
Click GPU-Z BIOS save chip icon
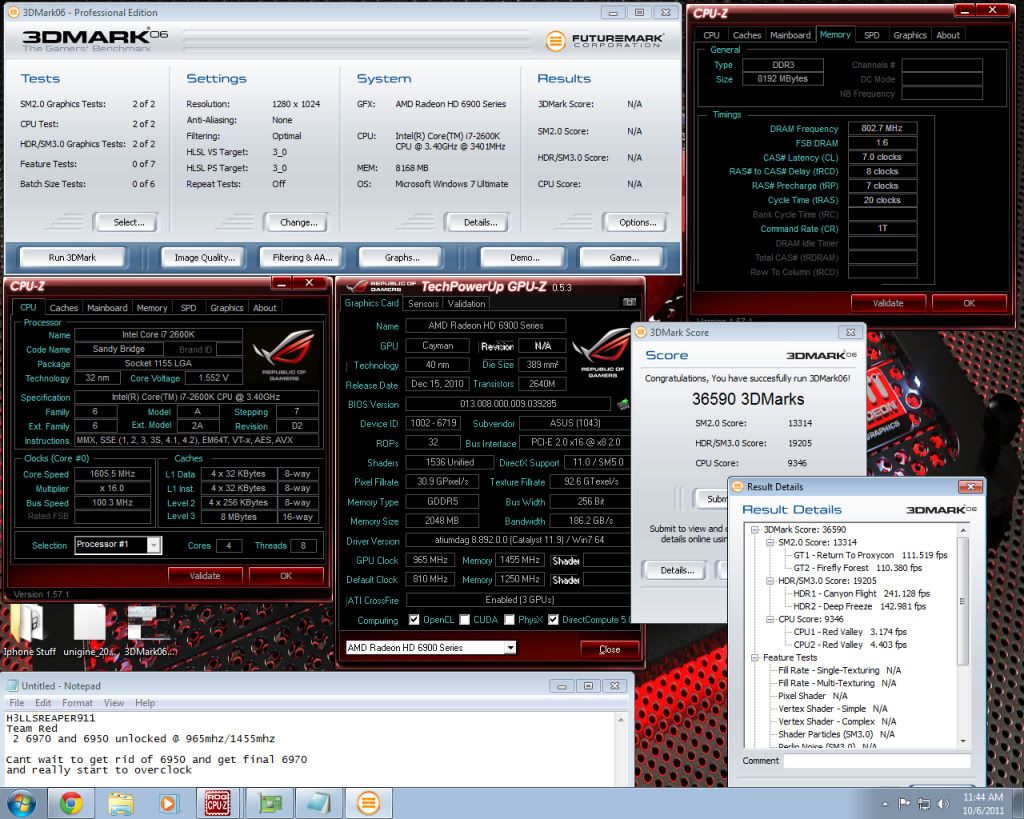pyautogui.click(x=624, y=404)
